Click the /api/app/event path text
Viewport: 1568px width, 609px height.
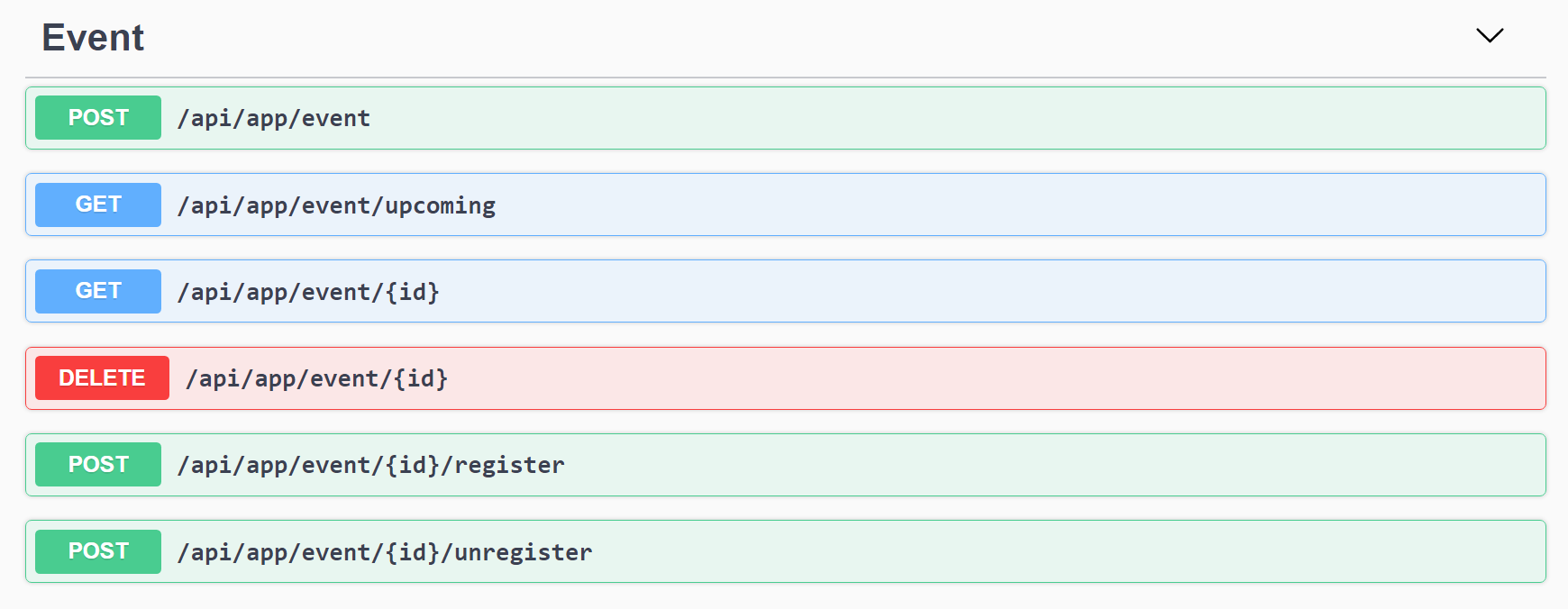coord(274,119)
